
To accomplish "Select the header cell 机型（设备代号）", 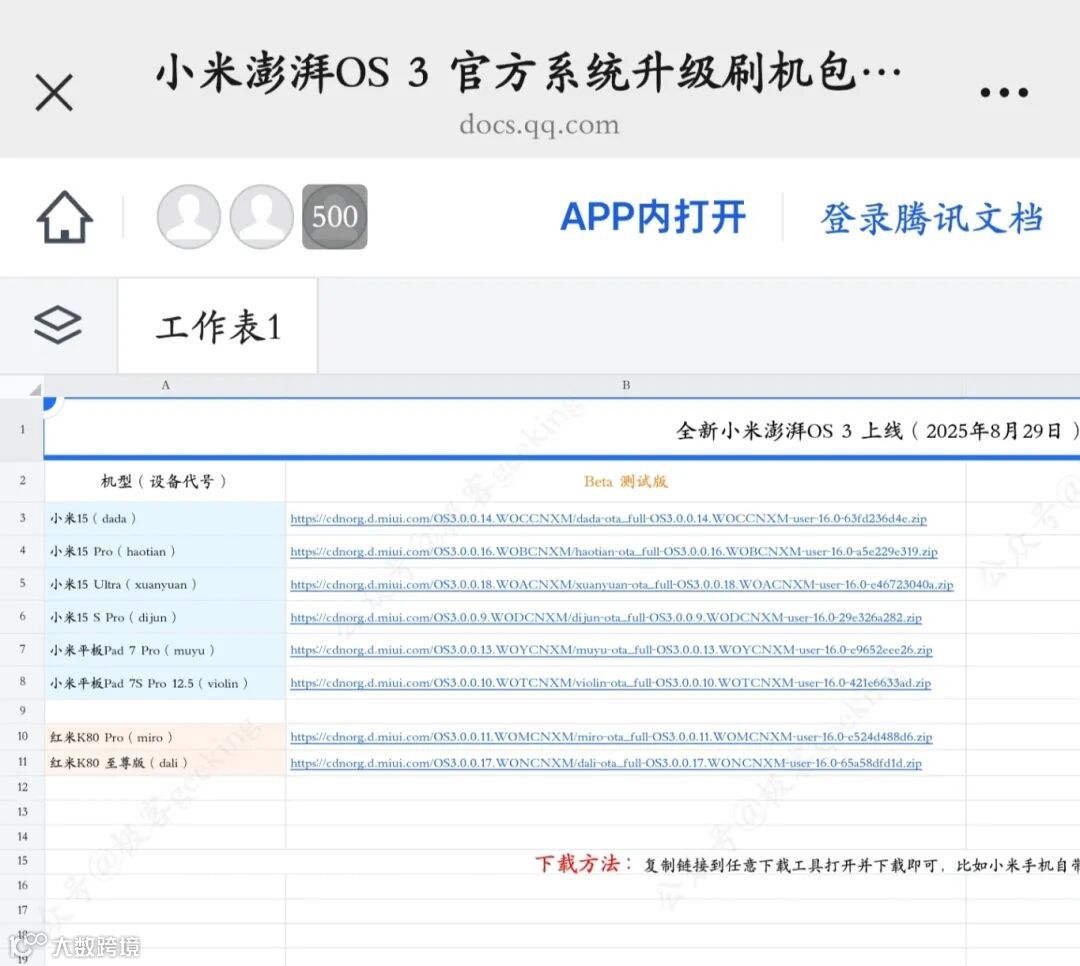I will click(x=165, y=481).
